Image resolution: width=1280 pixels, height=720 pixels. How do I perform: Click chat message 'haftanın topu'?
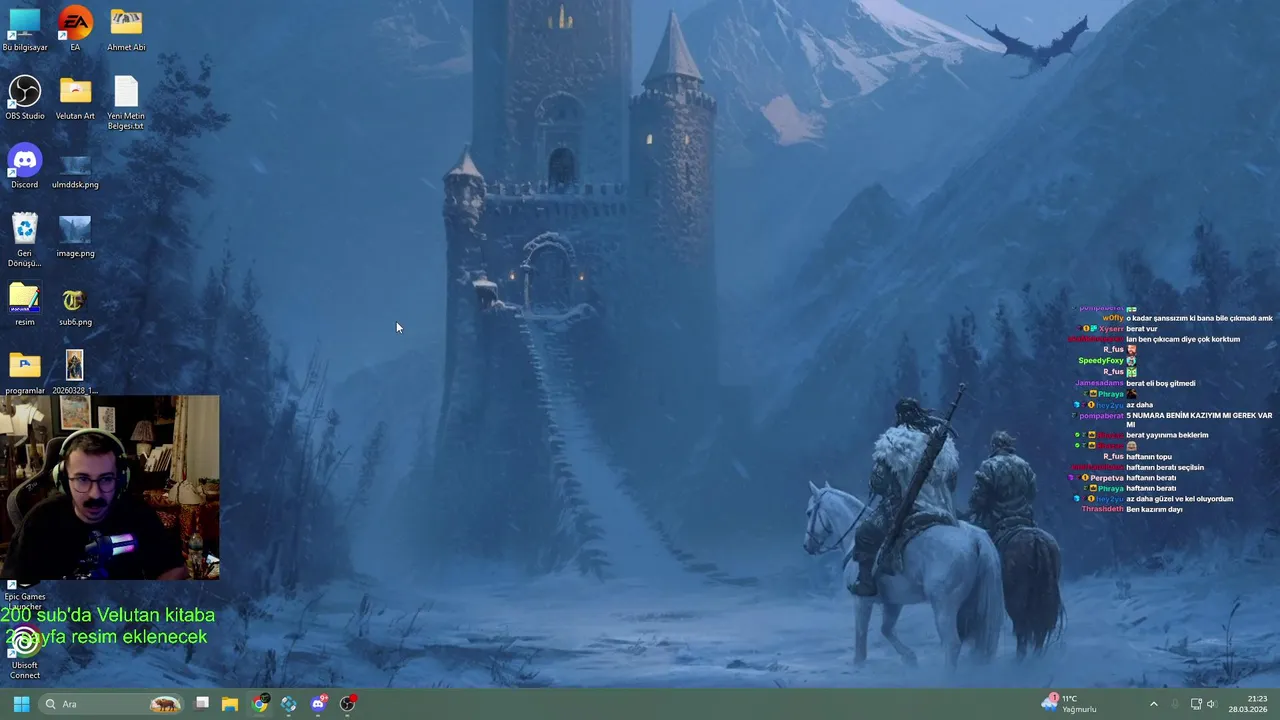[x=1149, y=457]
